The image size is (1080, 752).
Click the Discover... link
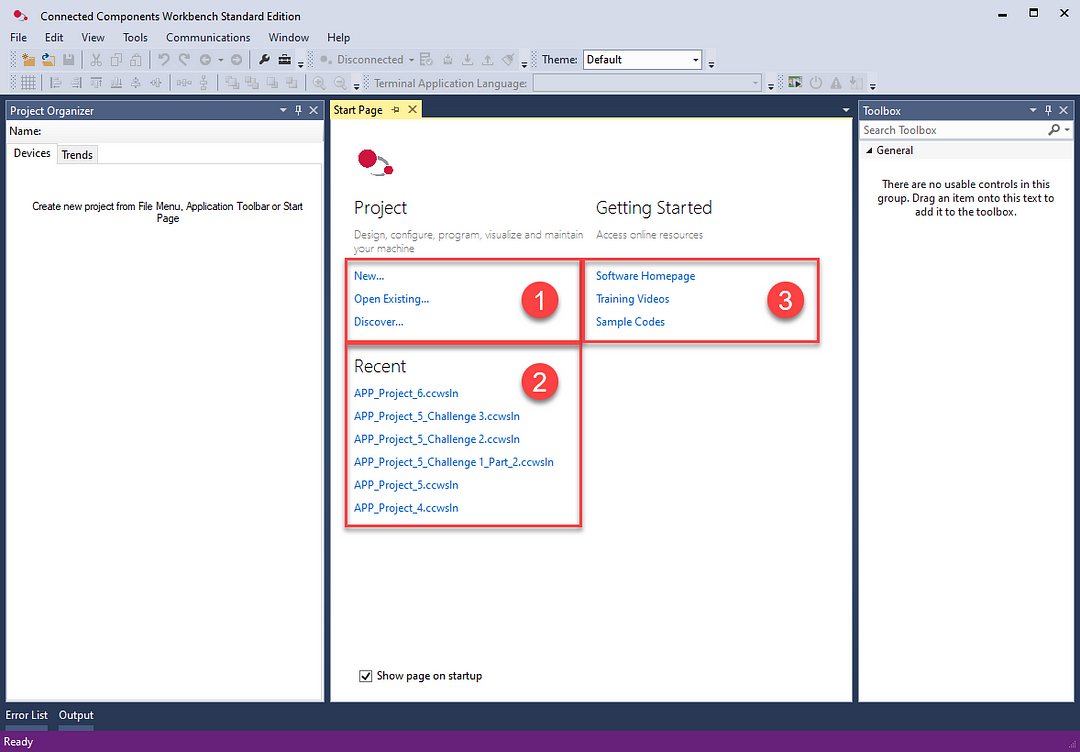379,322
